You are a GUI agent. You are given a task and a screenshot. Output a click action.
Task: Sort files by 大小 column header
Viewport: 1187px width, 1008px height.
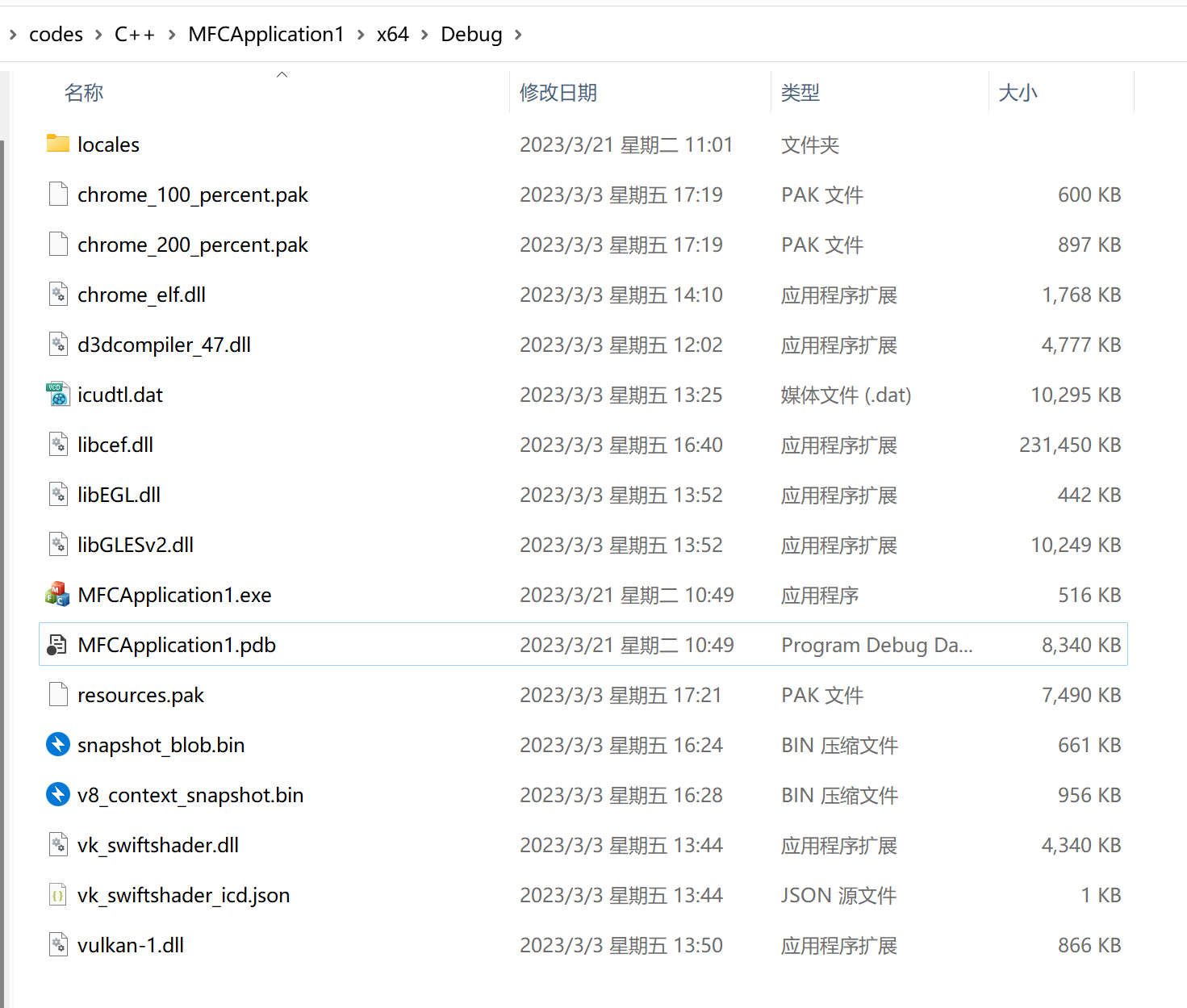pyautogui.click(x=1018, y=93)
